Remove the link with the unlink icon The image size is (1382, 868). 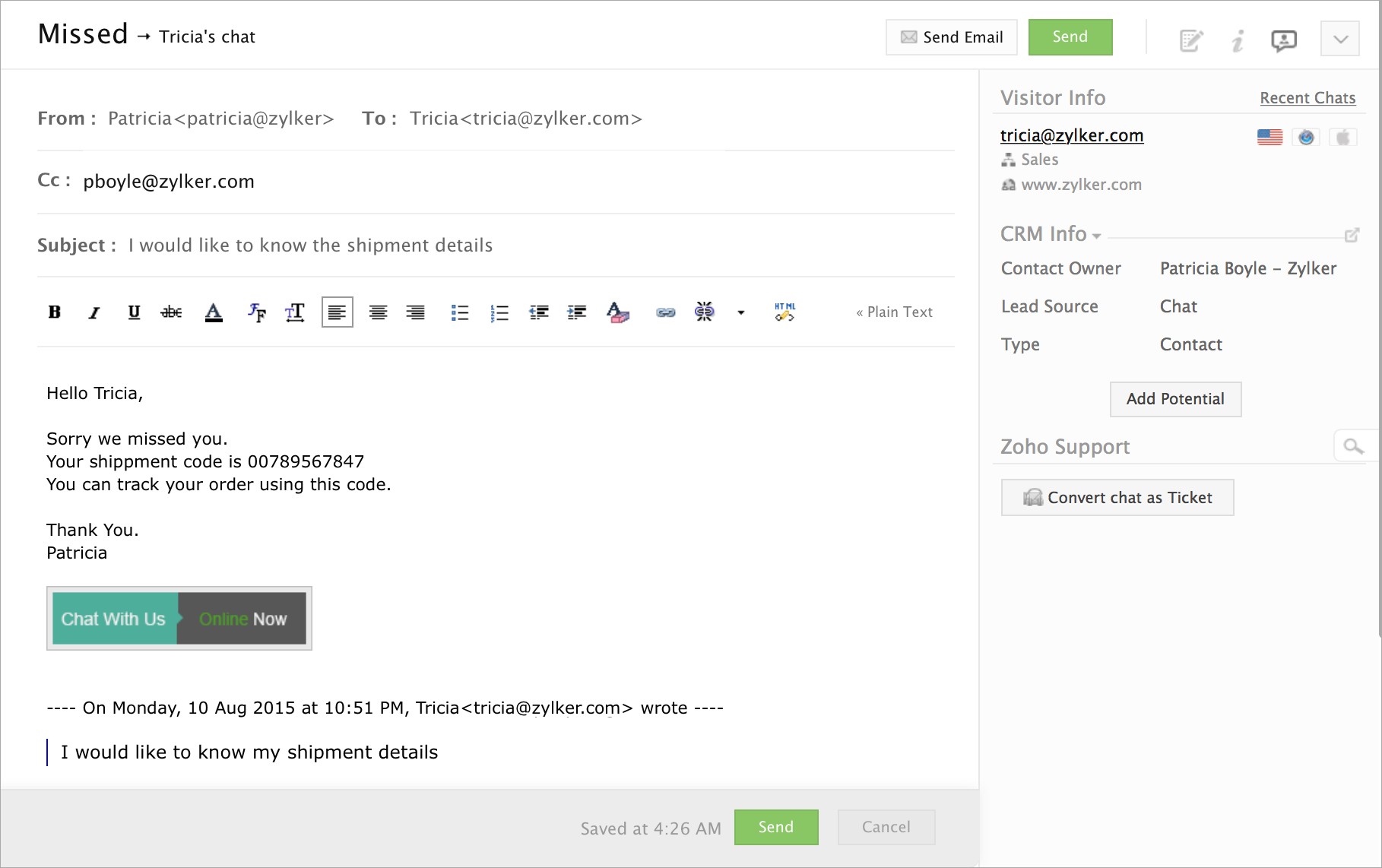pyautogui.click(x=705, y=312)
